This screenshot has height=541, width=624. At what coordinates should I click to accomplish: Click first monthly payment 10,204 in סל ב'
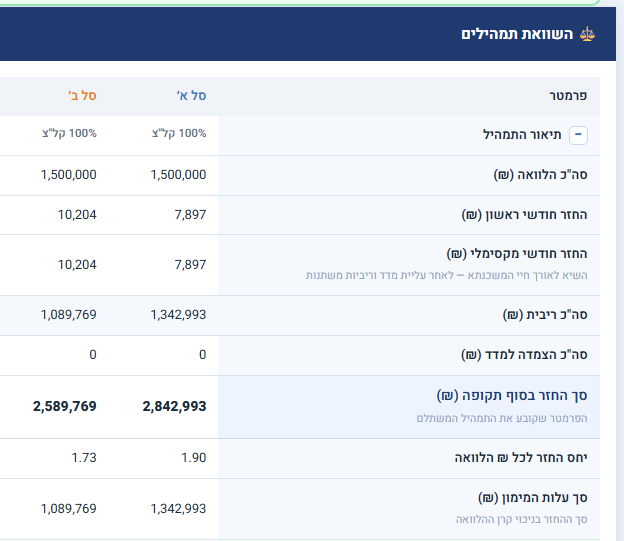[x=77, y=215]
